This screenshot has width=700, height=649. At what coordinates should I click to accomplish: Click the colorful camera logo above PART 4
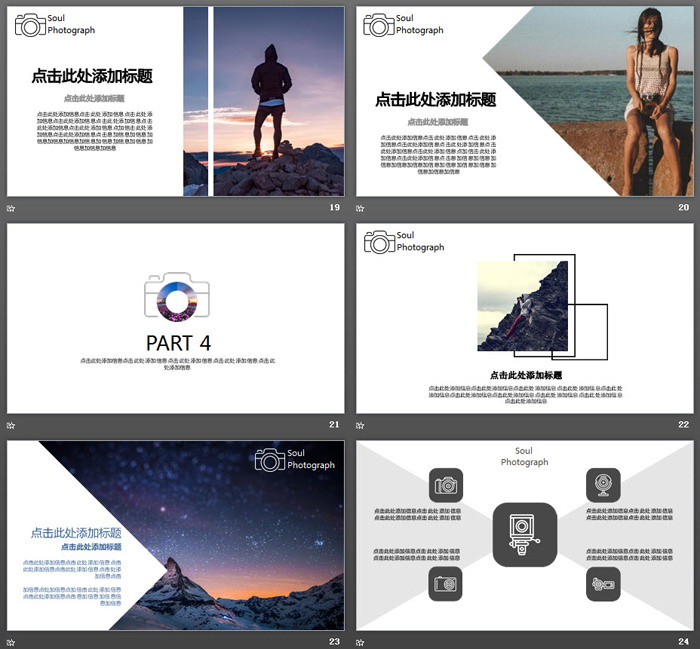pyautogui.click(x=176, y=296)
